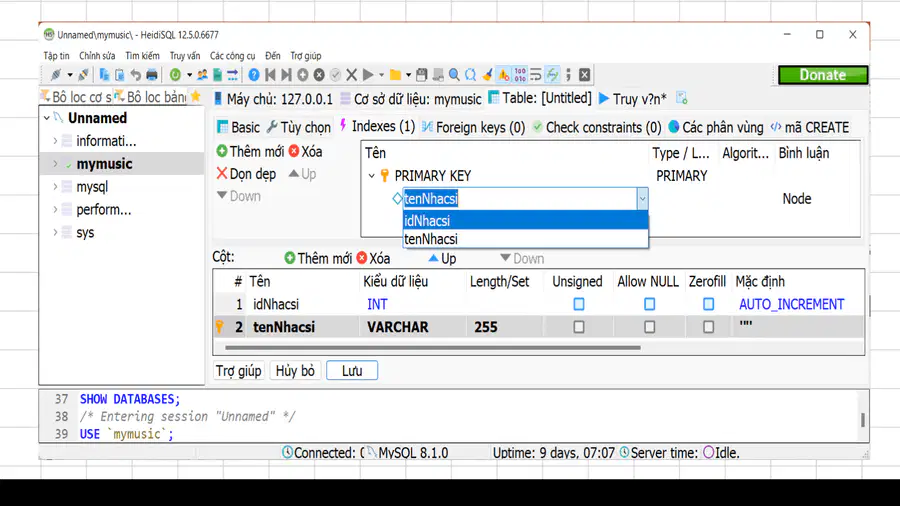Open the Trợ giúp menu
The width and height of the screenshot is (900, 506).
tap(305, 56)
